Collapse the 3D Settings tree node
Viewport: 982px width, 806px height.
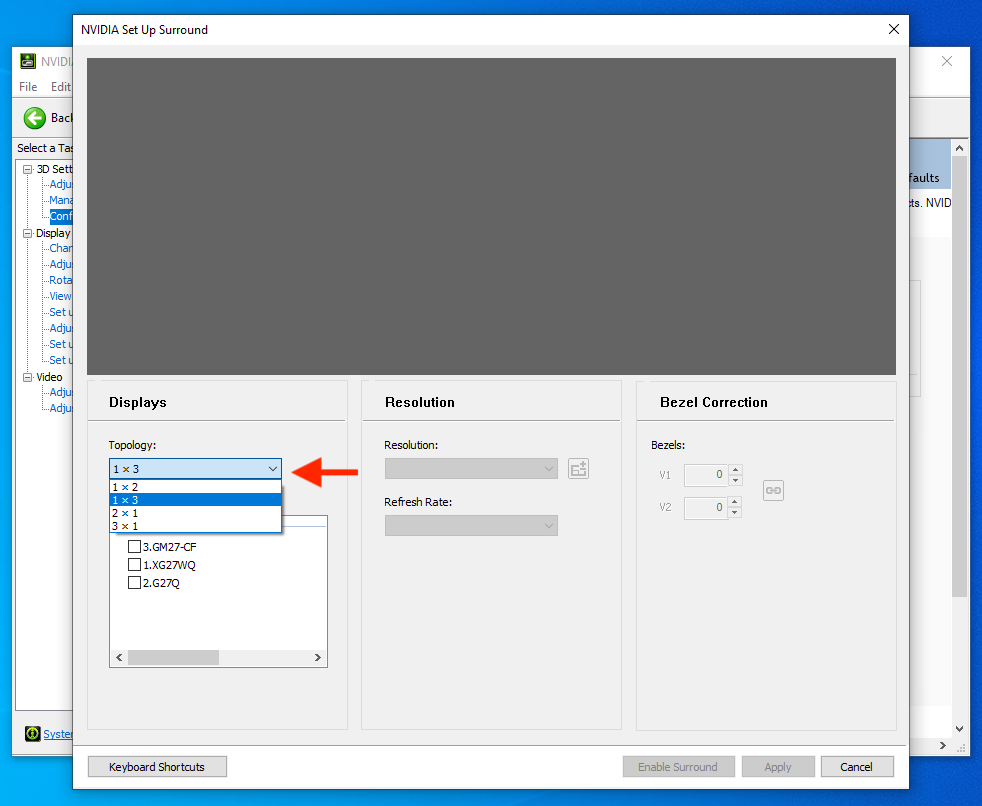[28, 169]
